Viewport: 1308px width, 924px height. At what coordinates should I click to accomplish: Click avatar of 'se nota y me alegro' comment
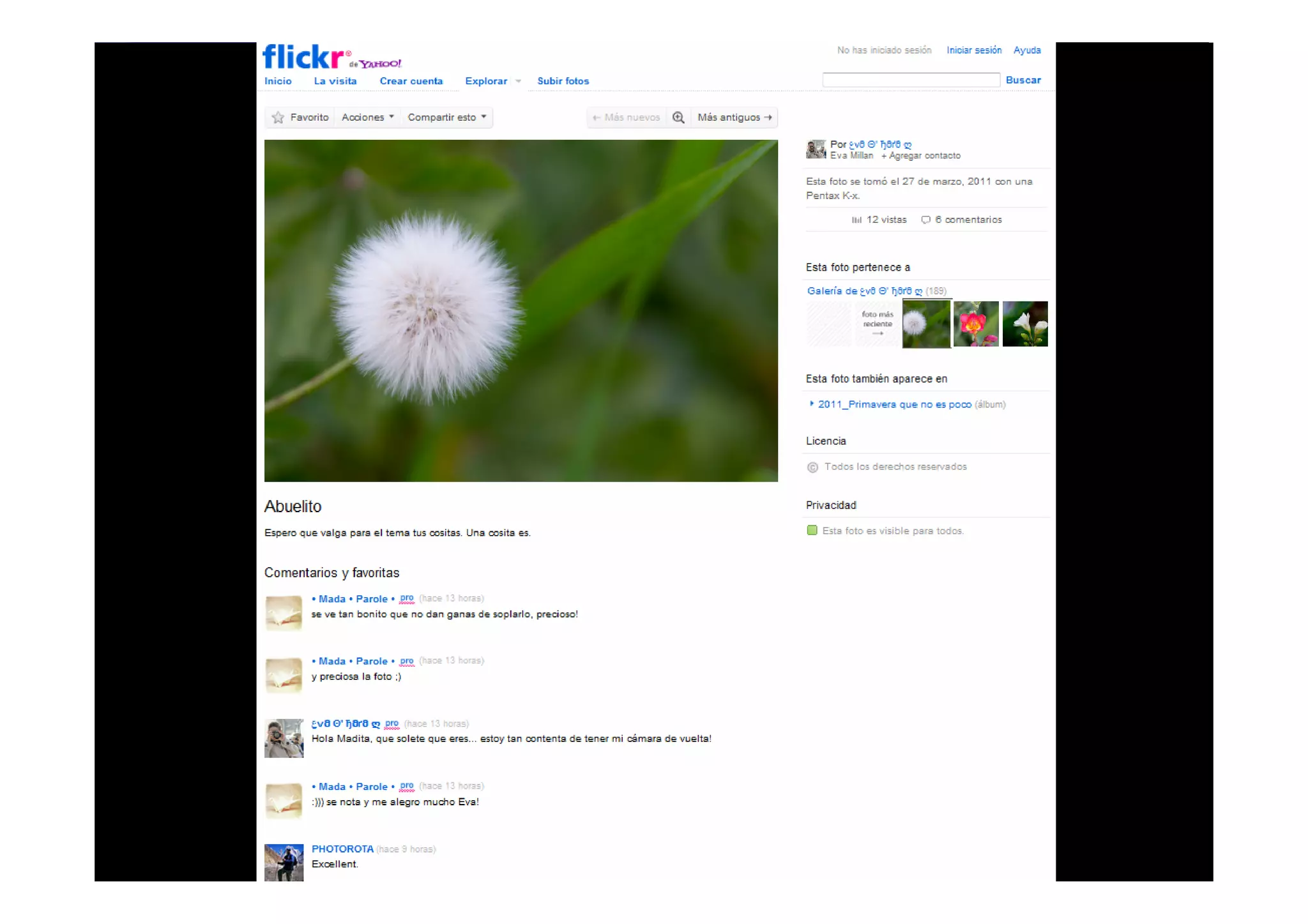tap(284, 801)
